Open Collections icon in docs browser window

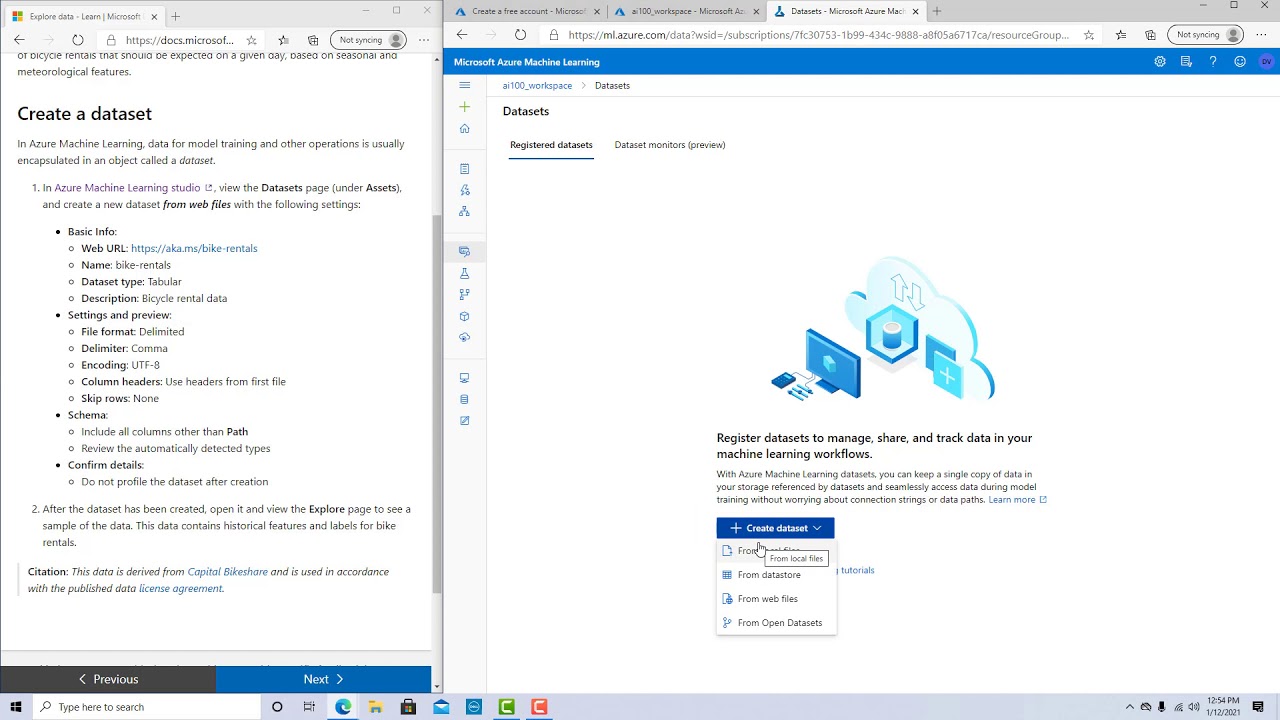tap(313, 40)
